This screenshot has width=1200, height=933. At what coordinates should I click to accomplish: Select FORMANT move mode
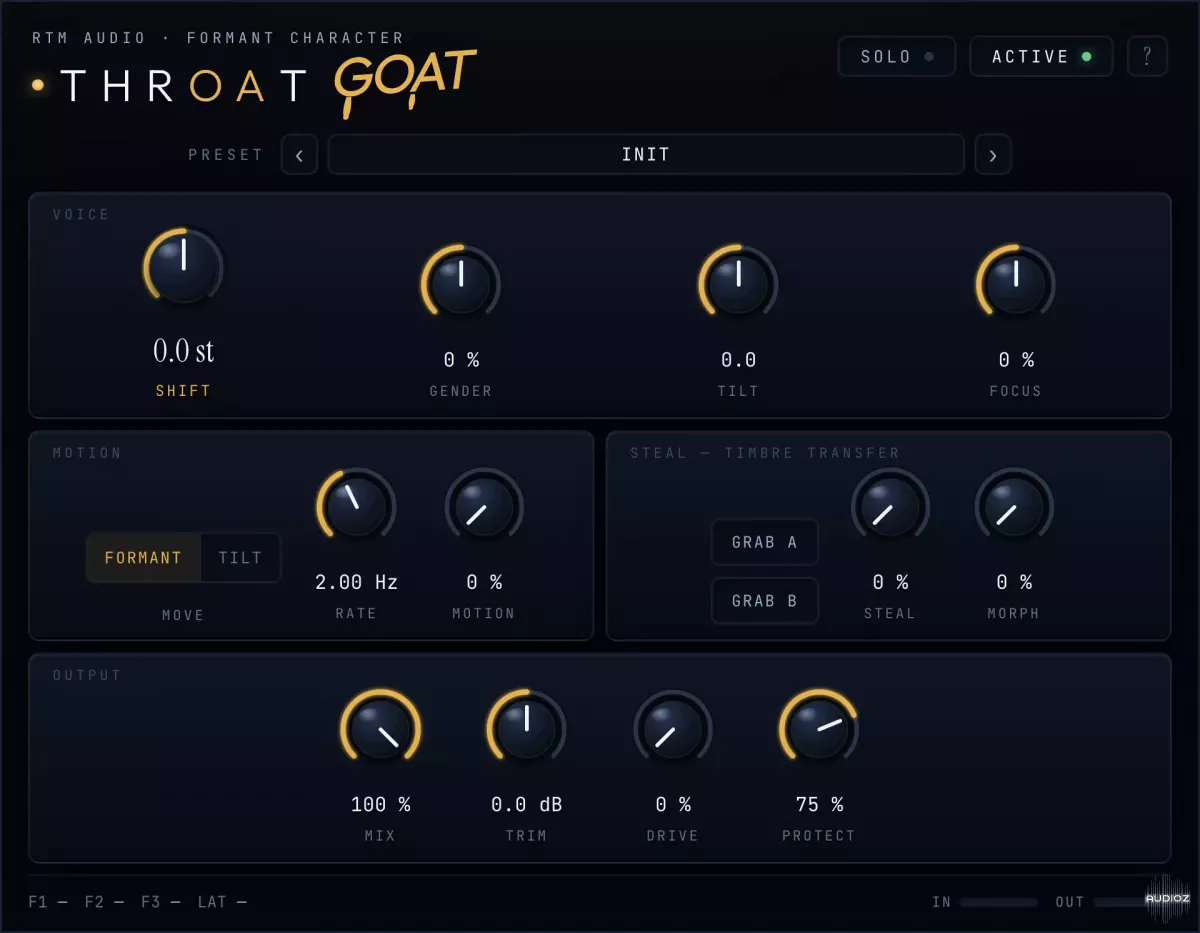143,558
